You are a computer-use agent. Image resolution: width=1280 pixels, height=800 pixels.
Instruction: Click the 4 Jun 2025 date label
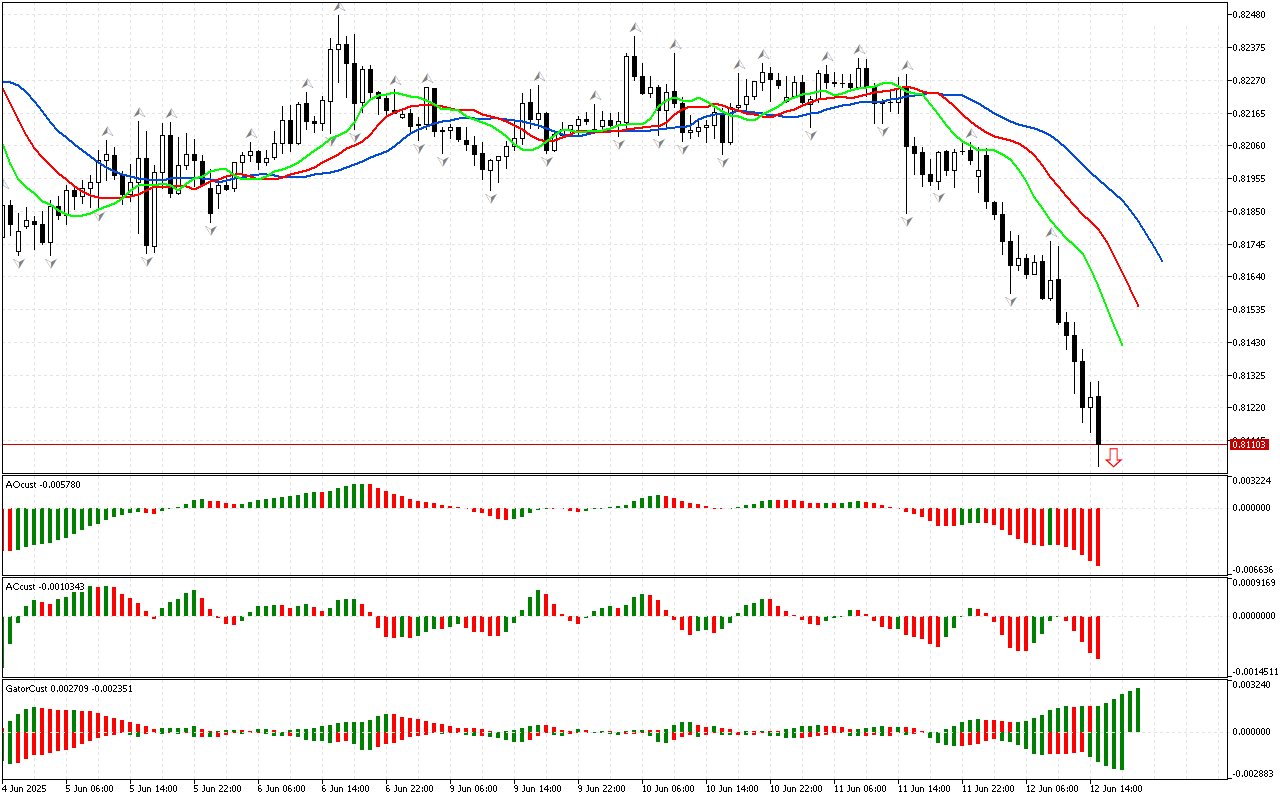click(x=26, y=789)
